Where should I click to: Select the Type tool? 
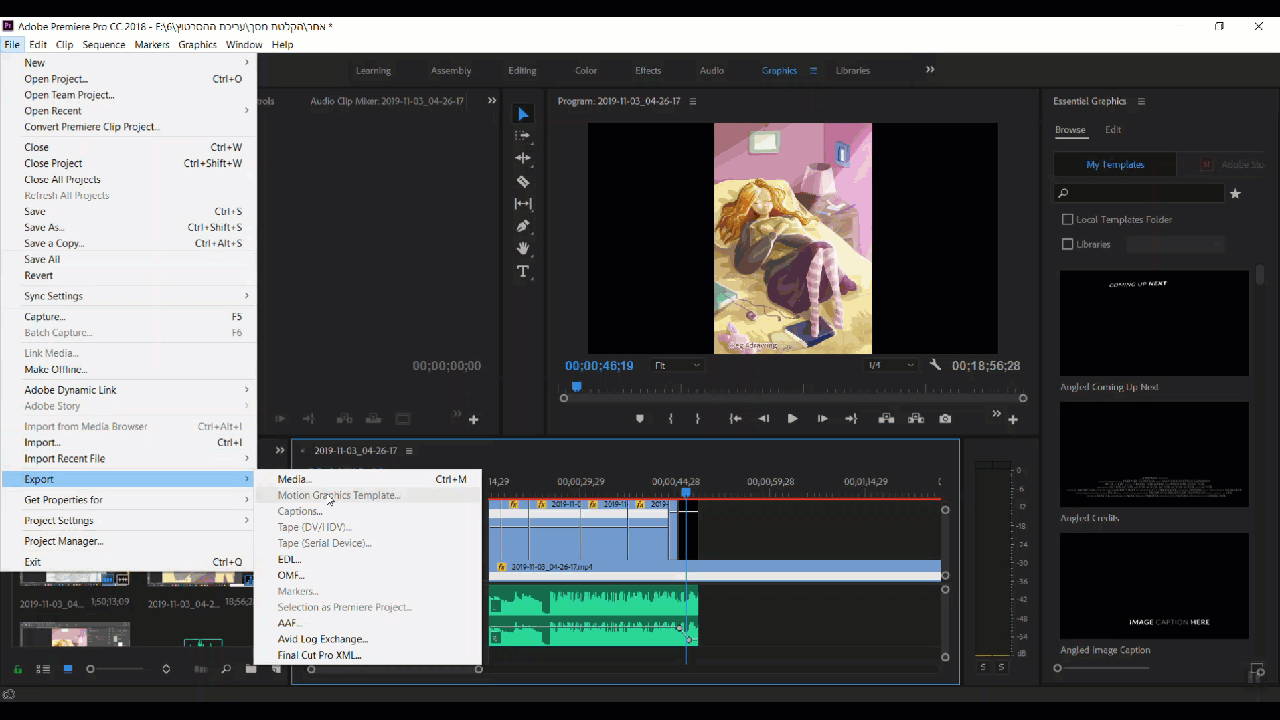click(x=523, y=271)
